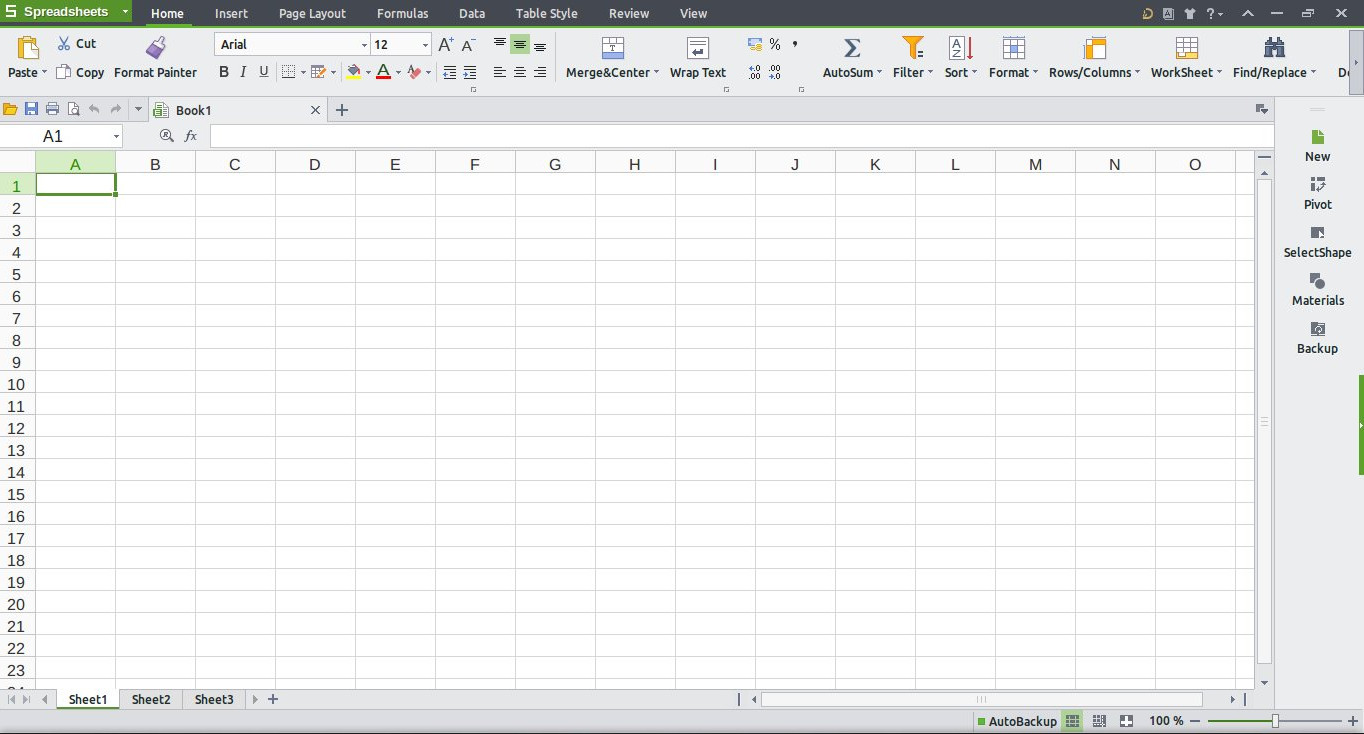This screenshot has width=1364, height=734.
Task: Open the Arial font name dropdown
Action: coord(364,45)
